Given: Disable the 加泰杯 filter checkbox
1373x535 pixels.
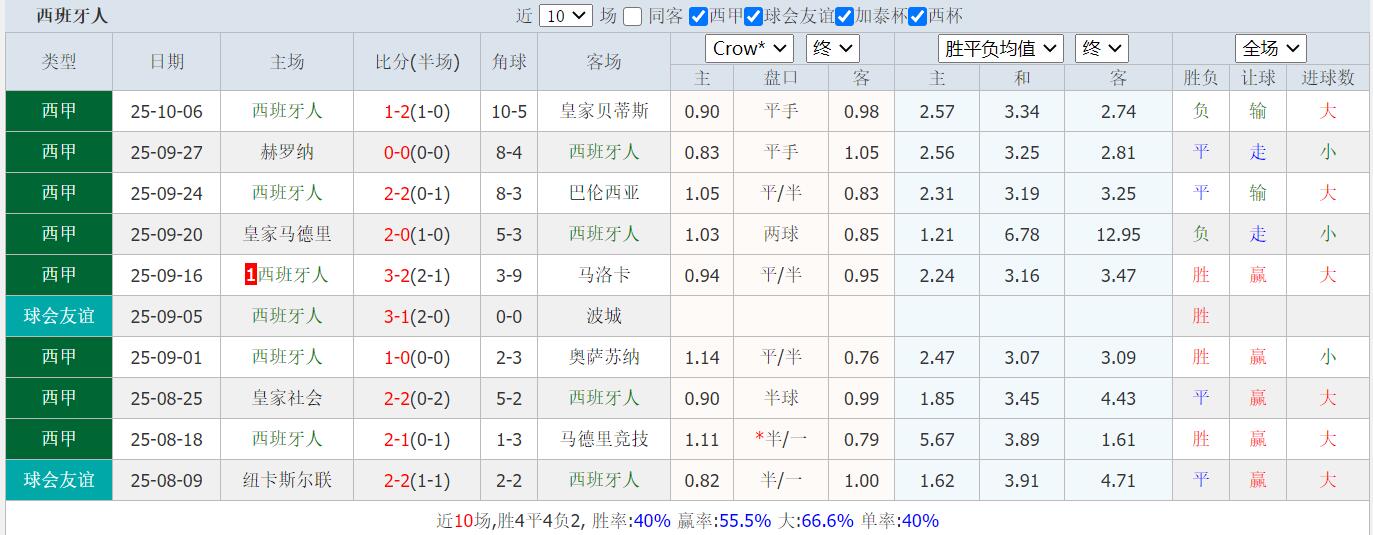Looking at the screenshot, I should click(844, 16).
